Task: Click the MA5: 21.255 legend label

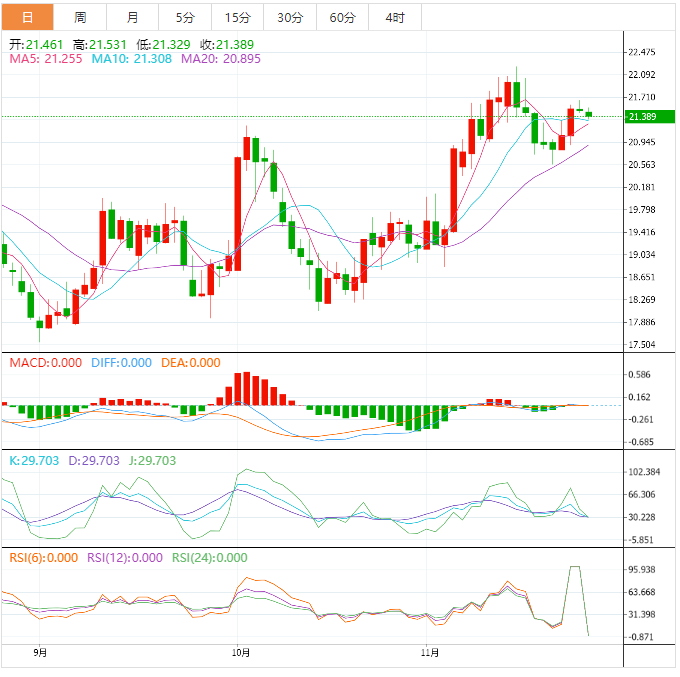Action: [46, 59]
